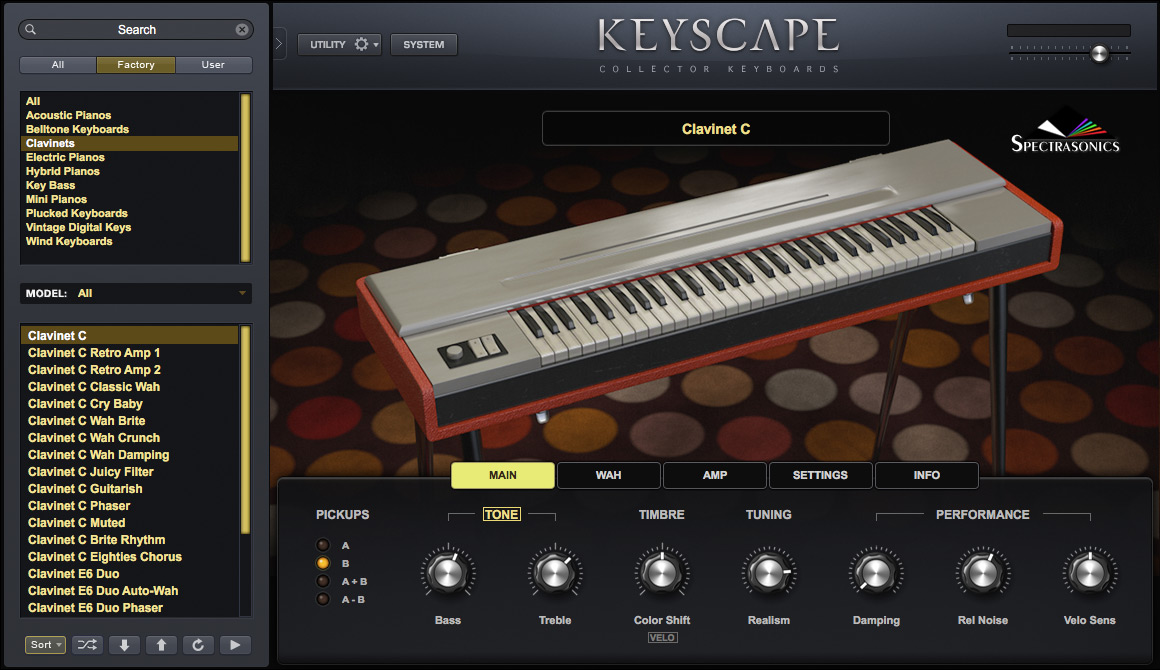
Task: Open the MODEL dropdown
Action: pyautogui.click(x=136, y=293)
